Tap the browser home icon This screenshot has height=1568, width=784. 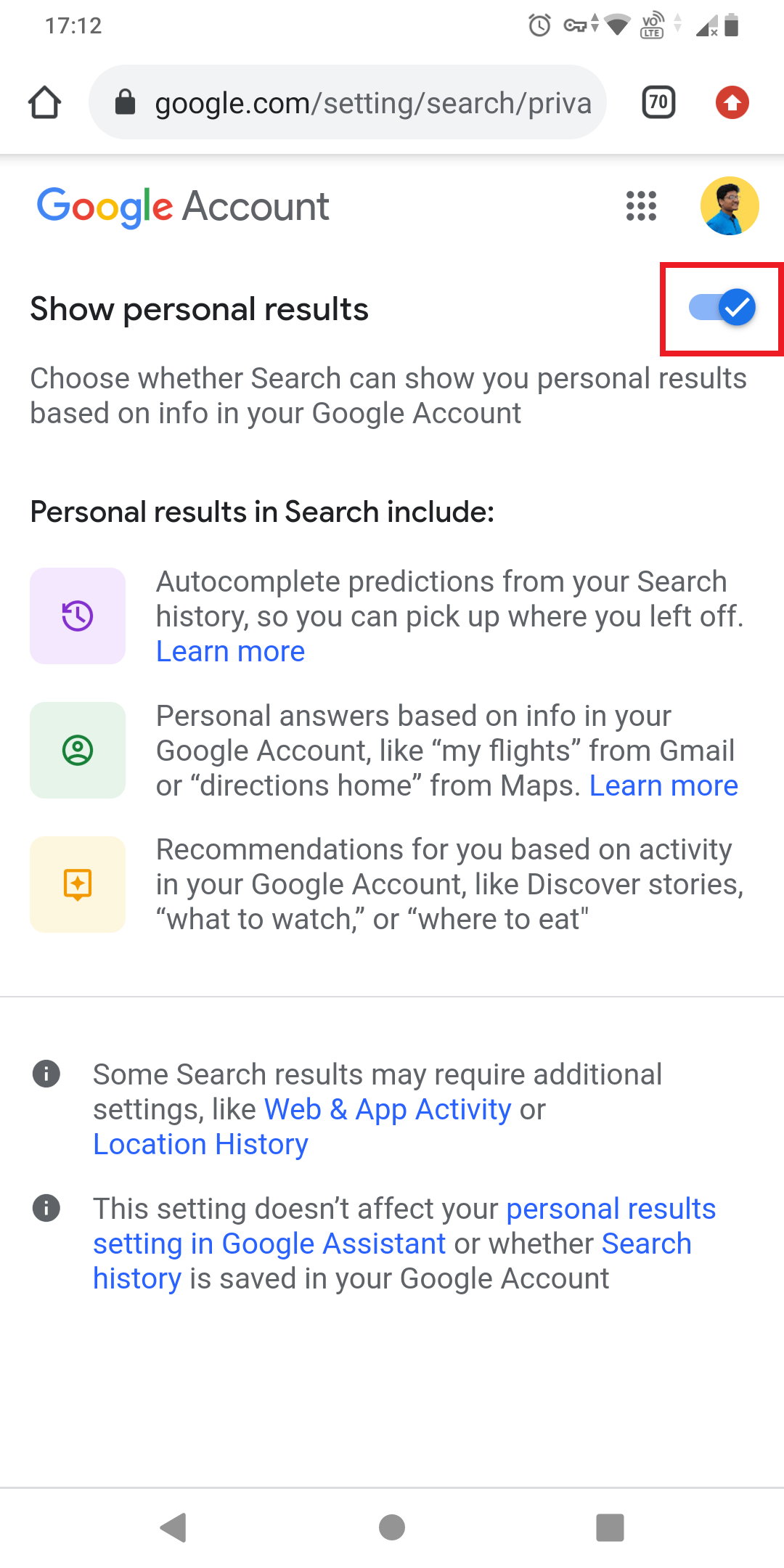pos(45,102)
